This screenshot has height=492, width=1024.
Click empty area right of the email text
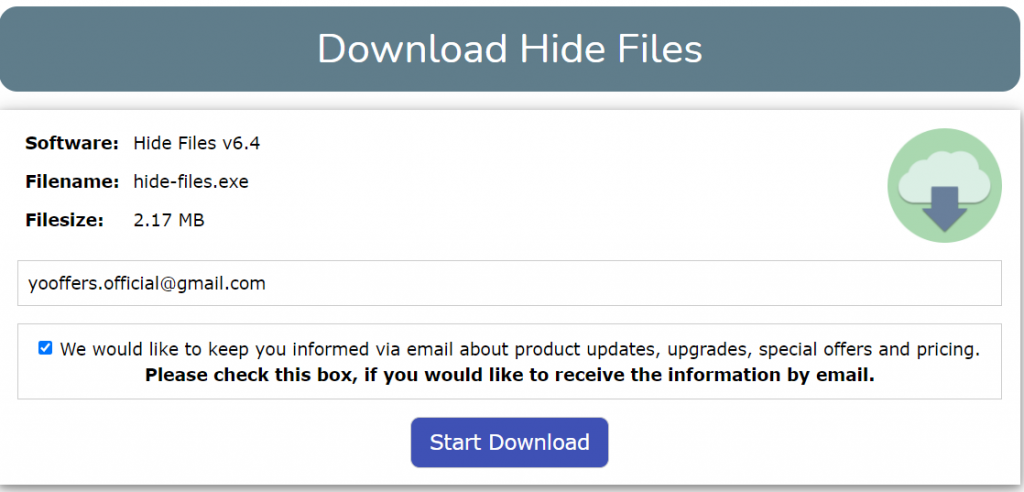pyautogui.click(x=633, y=283)
